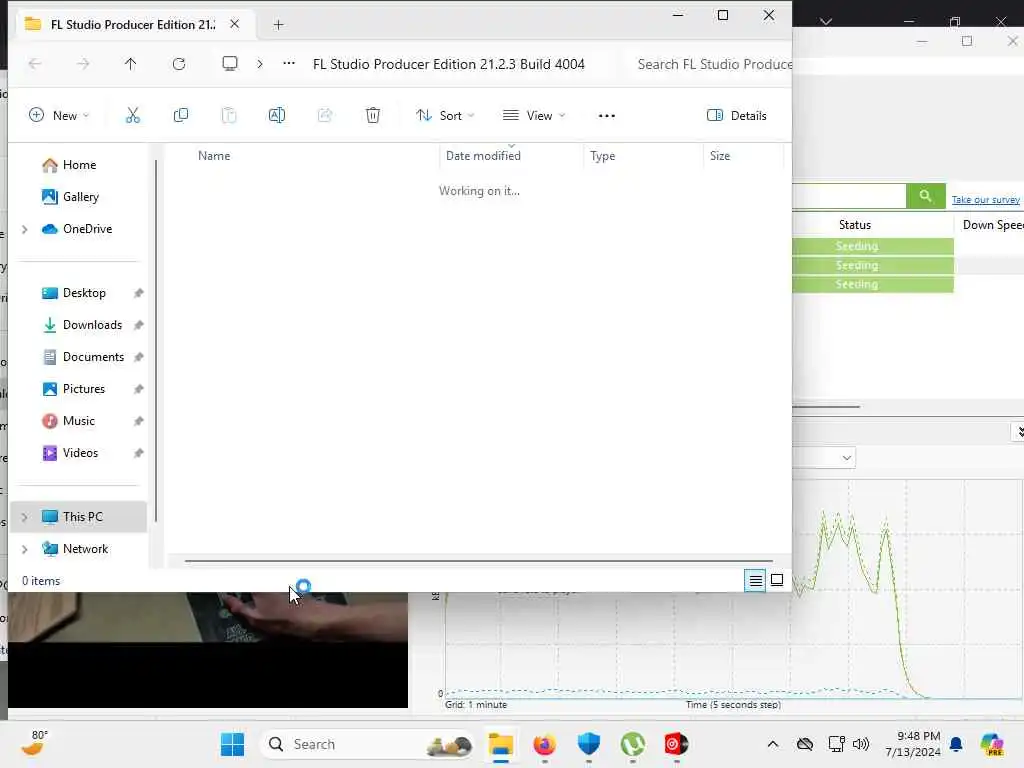Screen dimensions: 1024x768
Task: Switch to details list view icon
Action: pyautogui.click(x=756, y=580)
